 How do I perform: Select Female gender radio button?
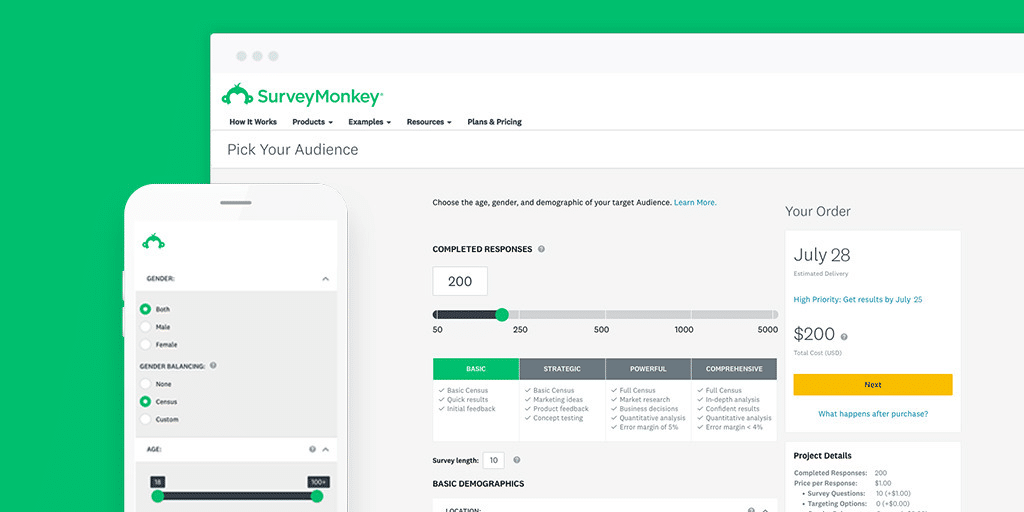click(x=145, y=344)
